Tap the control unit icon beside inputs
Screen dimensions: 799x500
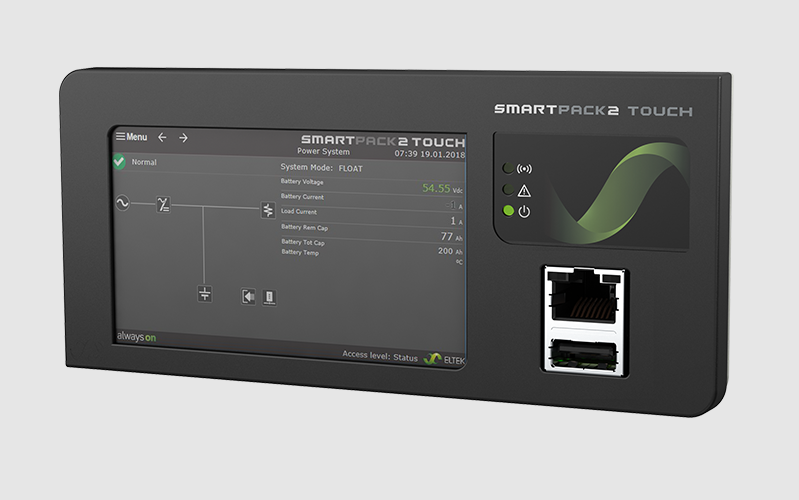pyautogui.click(x=270, y=298)
